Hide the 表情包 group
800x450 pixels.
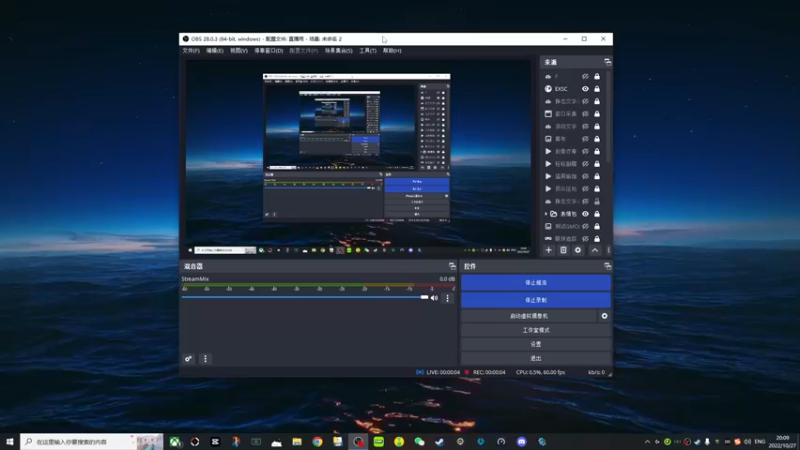[585, 214]
